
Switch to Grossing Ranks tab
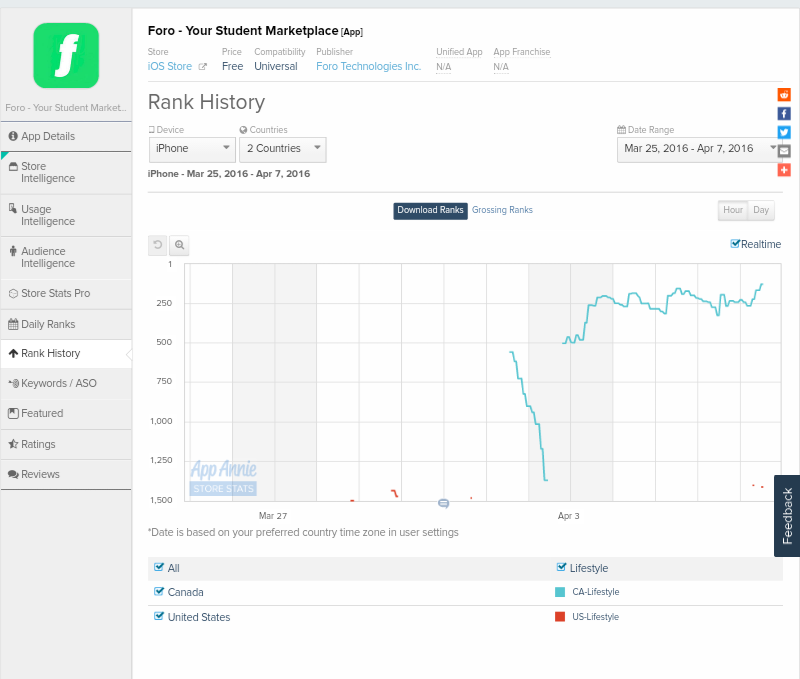502,210
